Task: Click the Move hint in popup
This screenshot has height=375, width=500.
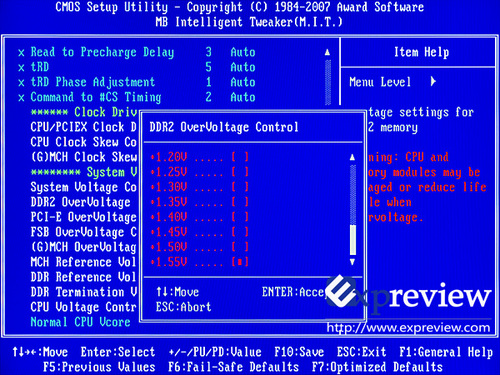Action: tap(177, 292)
